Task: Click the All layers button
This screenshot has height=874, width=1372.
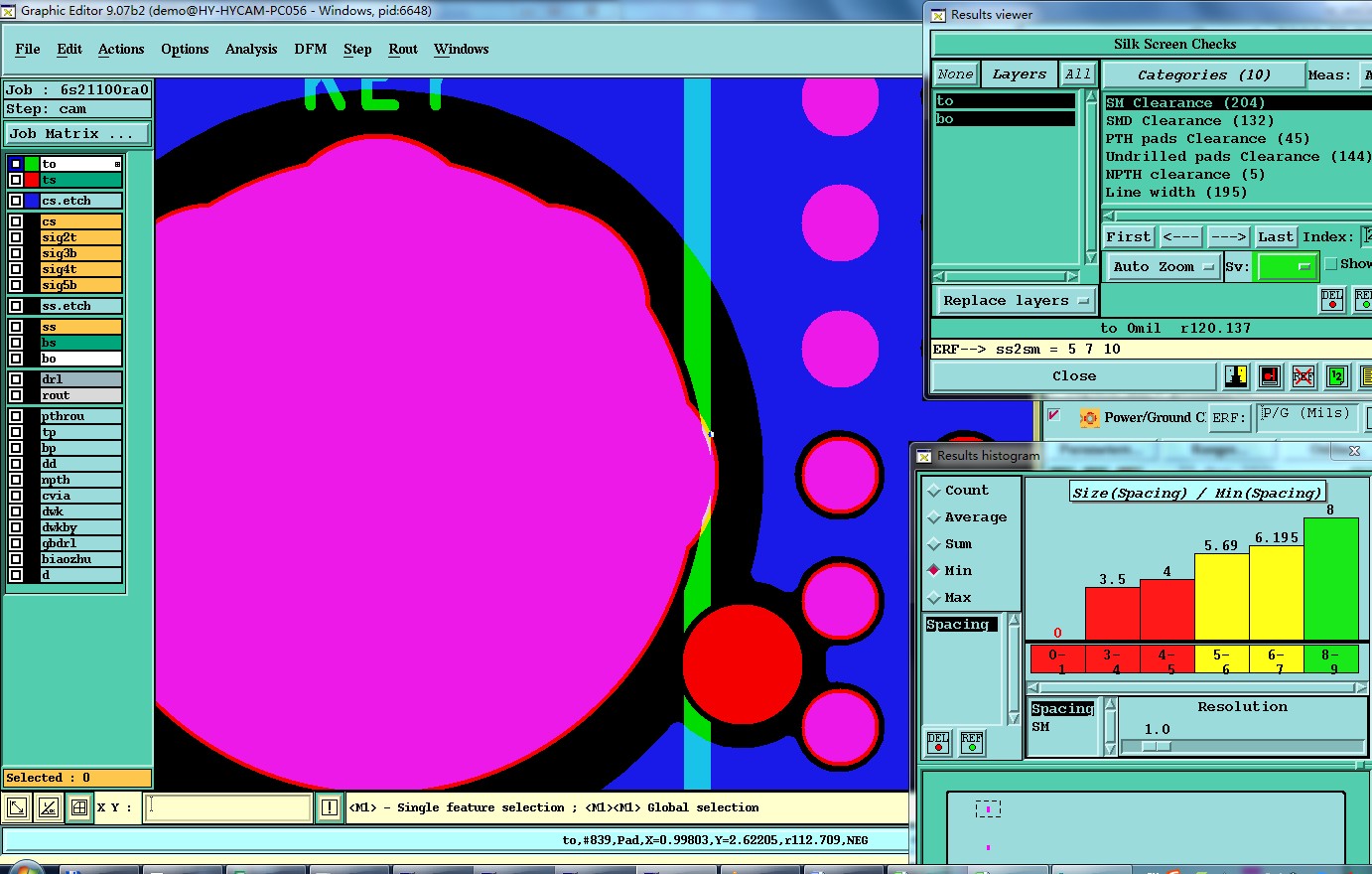Action: click(x=1078, y=74)
